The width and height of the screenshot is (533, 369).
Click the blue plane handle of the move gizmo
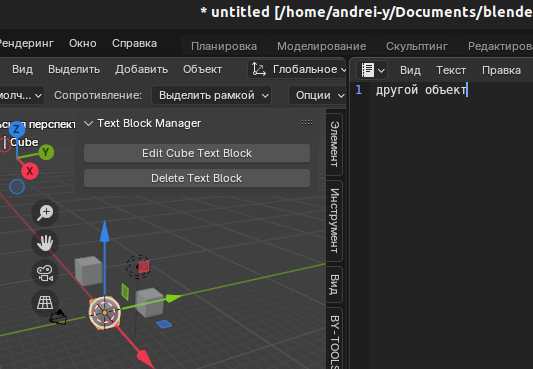click(164, 324)
